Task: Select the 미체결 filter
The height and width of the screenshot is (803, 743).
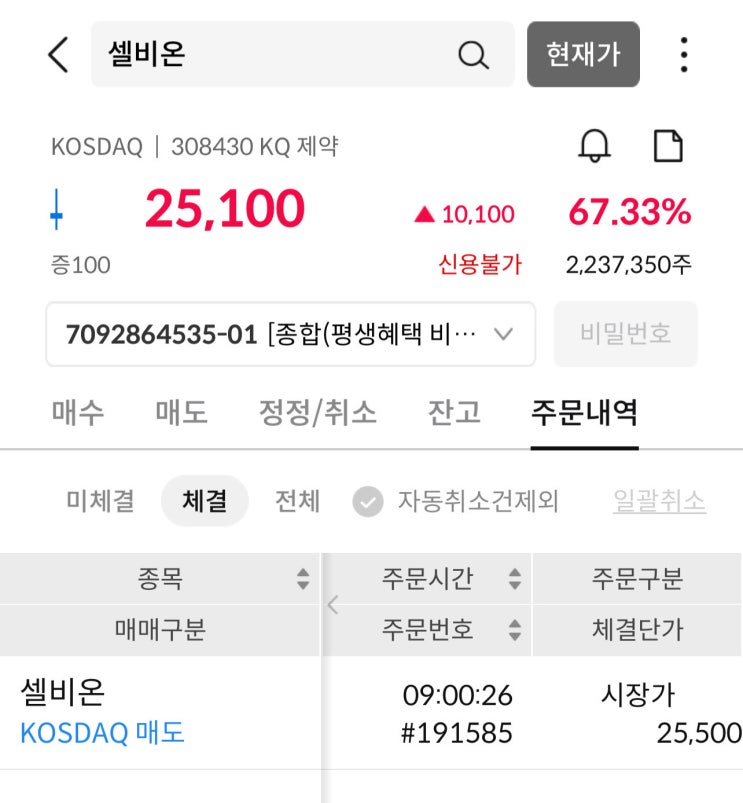Action: pyautogui.click(x=100, y=501)
